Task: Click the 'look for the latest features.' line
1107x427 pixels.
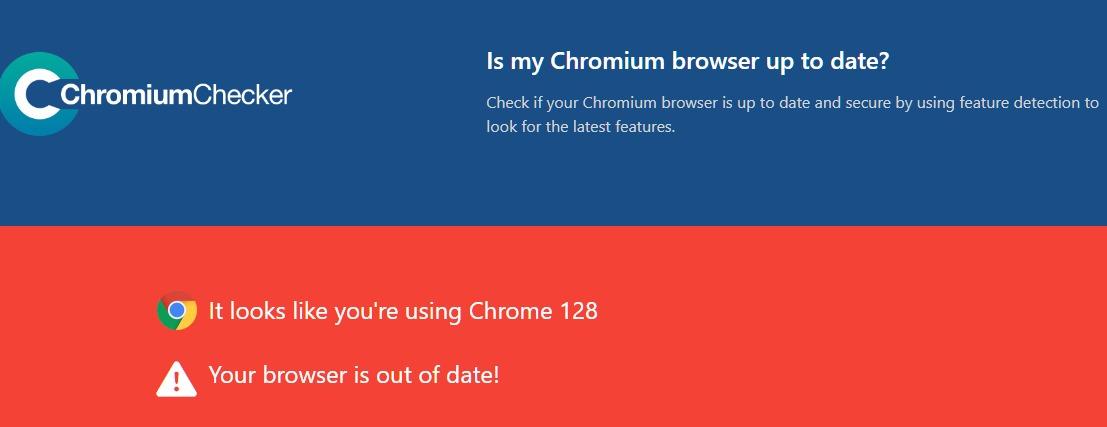Action: pyautogui.click(x=580, y=128)
